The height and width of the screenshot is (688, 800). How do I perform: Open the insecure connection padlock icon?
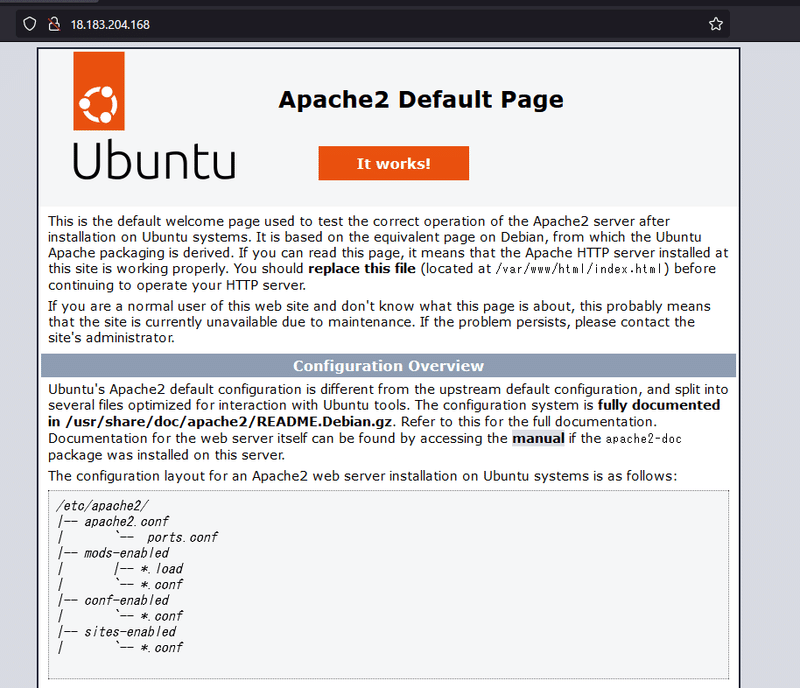(54, 24)
